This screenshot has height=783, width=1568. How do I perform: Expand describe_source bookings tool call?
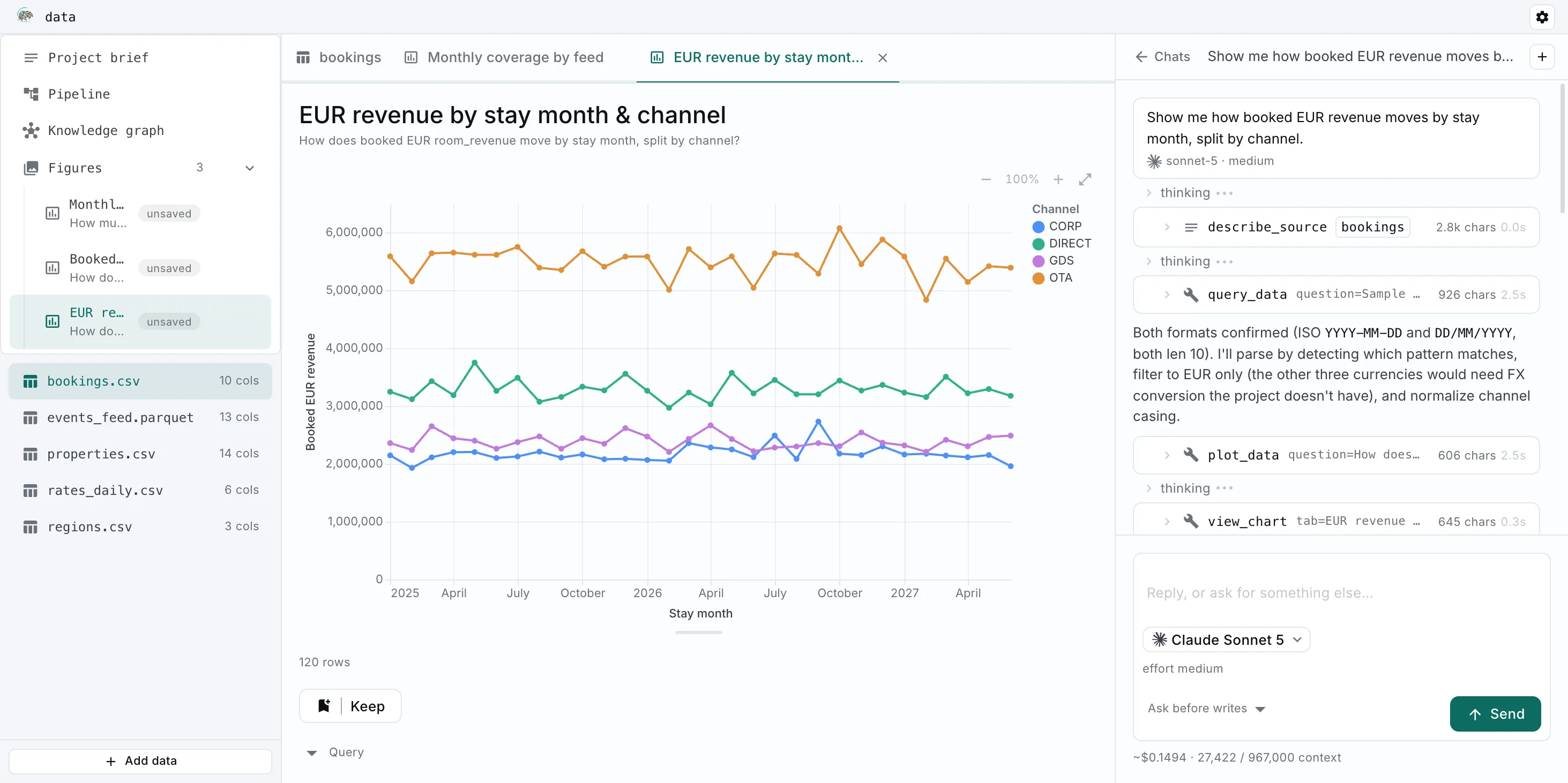pyautogui.click(x=1336, y=227)
